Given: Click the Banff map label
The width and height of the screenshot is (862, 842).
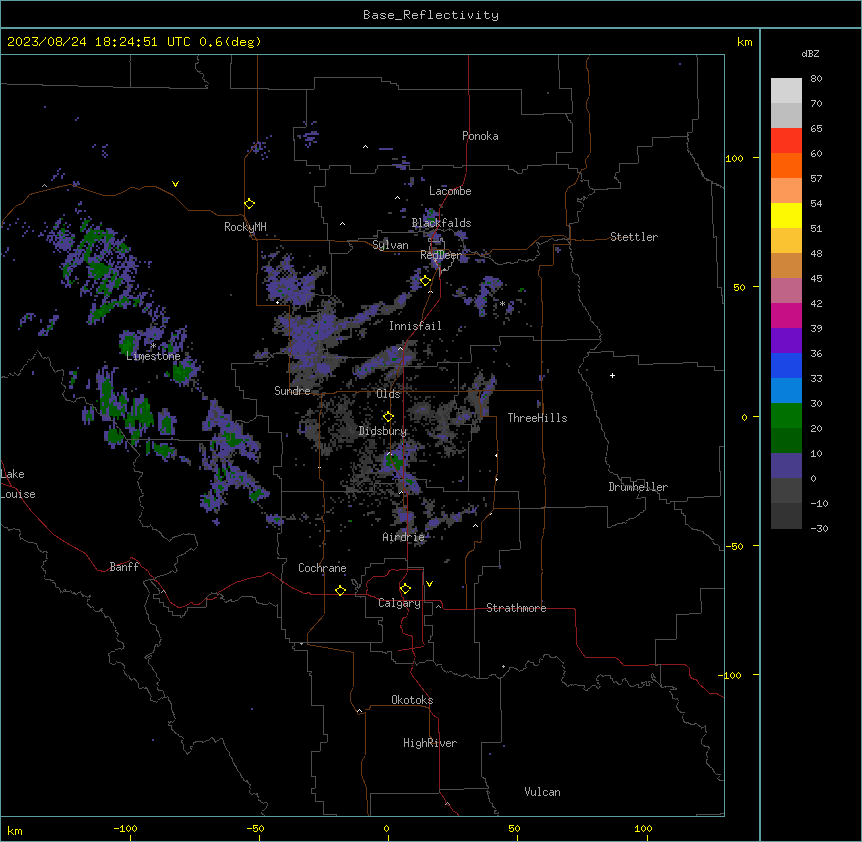Looking at the screenshot, I should [x=124, y=567].
